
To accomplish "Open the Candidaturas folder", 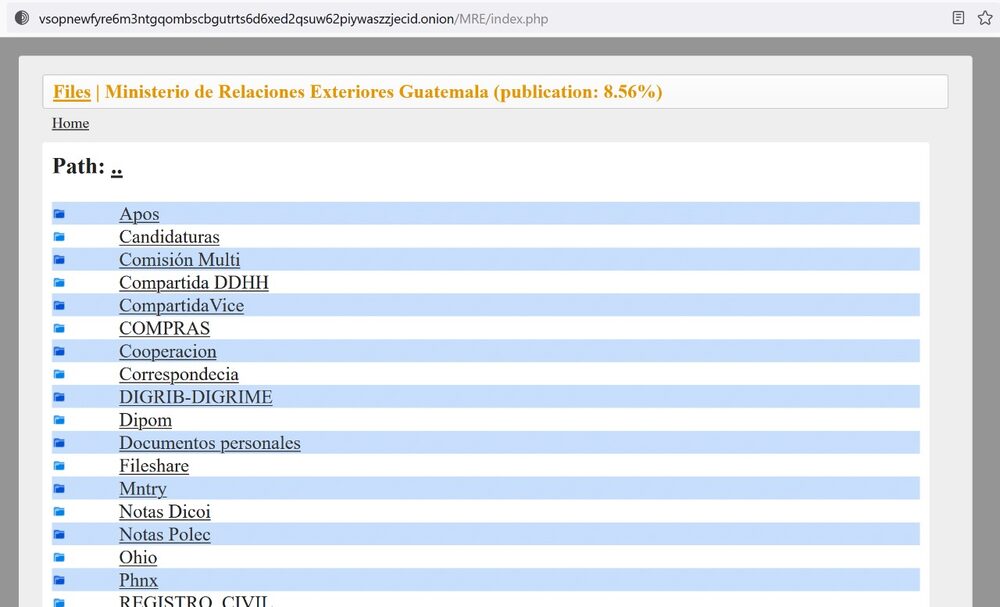I will point(169,237).
